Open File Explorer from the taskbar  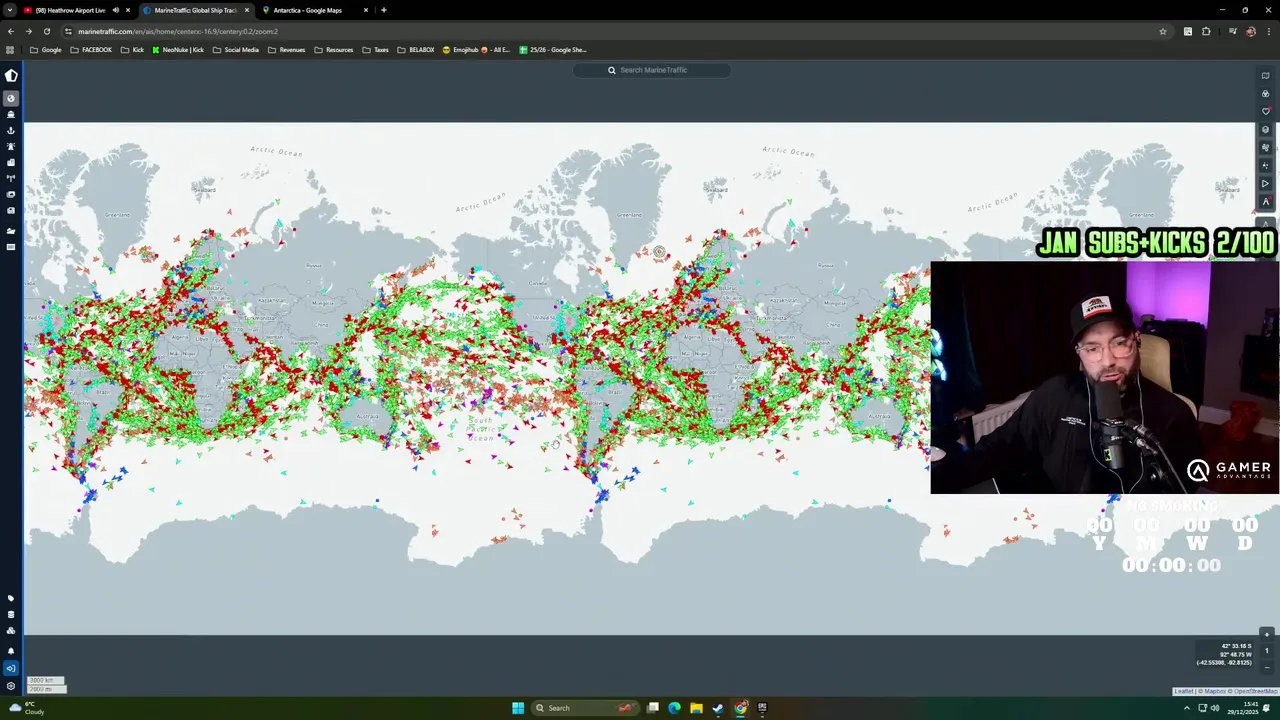click(x=696, y=708)
